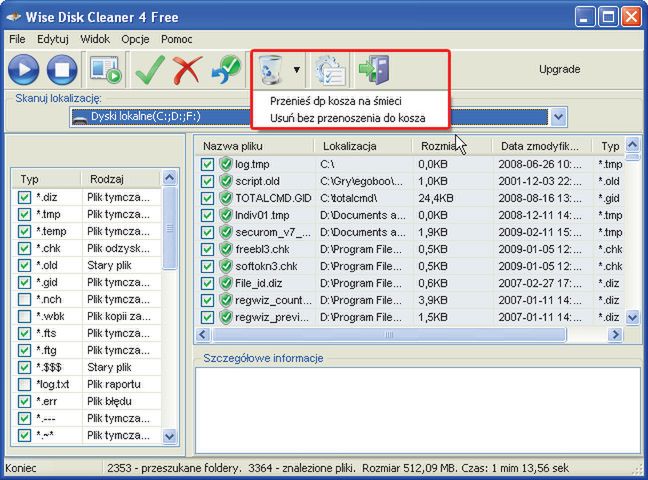The width and height of the screenshot is (648, 480).
Task: Uncheck the log.tmp file checkbox
Action: click(x=207, y=164)
